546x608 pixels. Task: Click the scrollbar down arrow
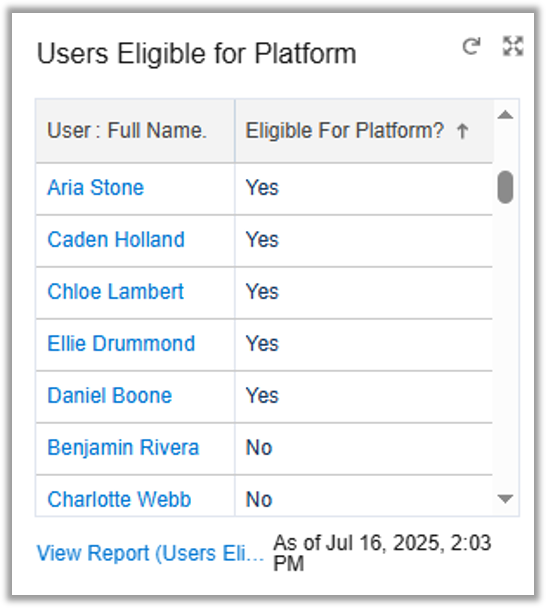click(x=505, y=499)
